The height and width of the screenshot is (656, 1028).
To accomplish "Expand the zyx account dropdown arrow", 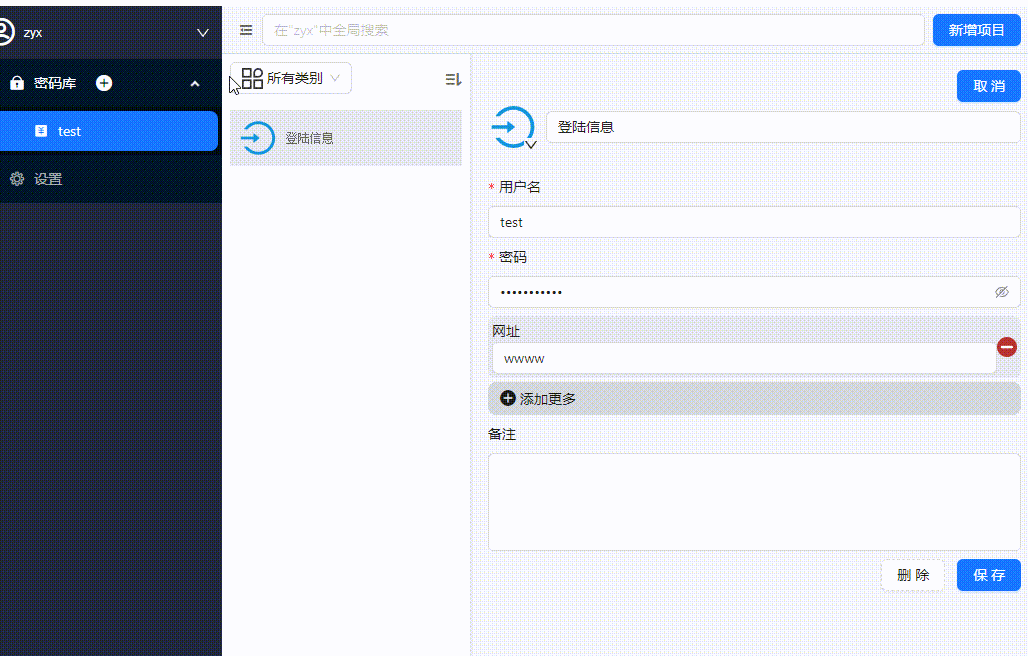I will pyautogui.click(x=203, y=32).
